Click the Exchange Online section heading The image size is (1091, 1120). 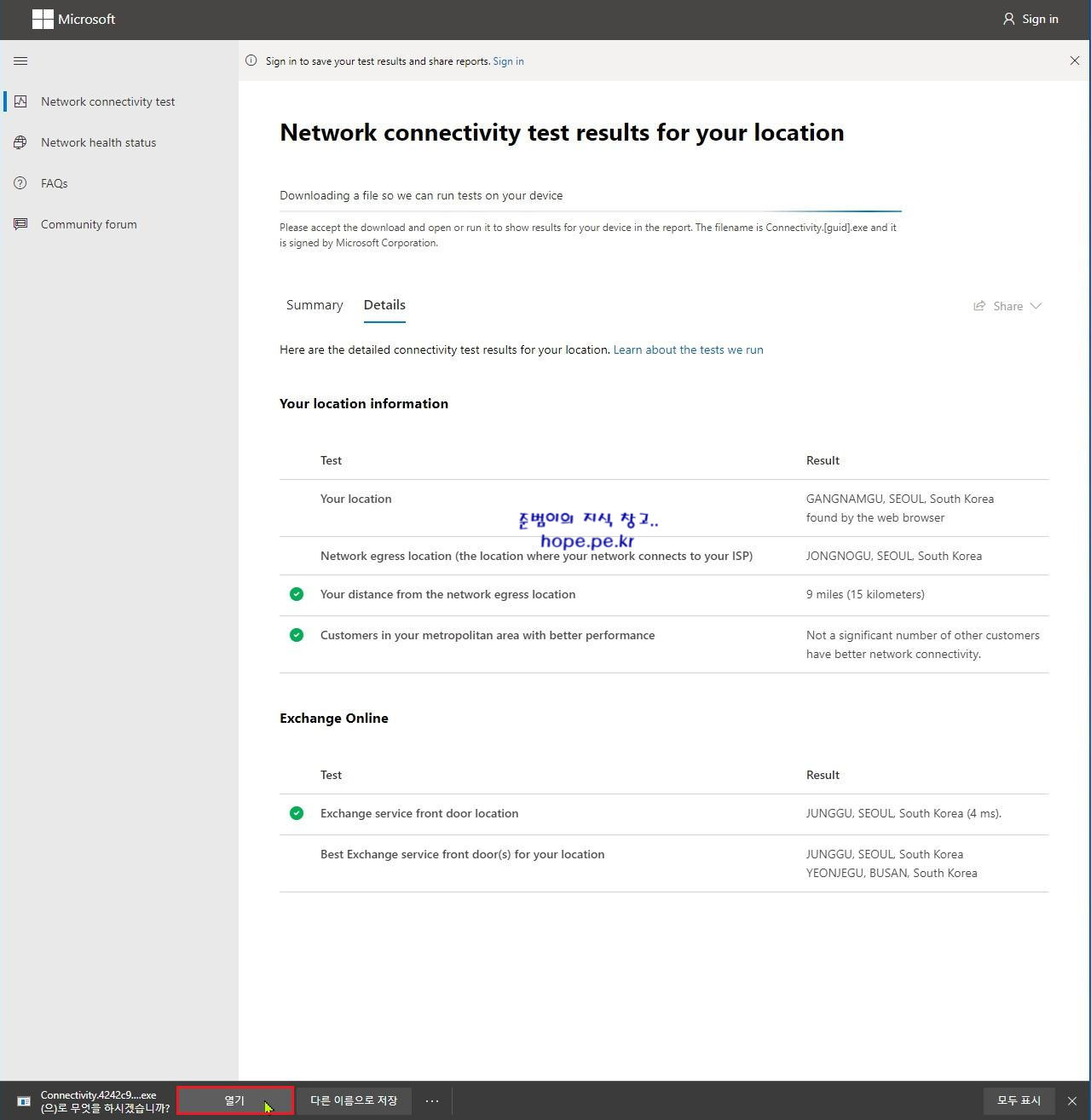(x=334, y=718)
